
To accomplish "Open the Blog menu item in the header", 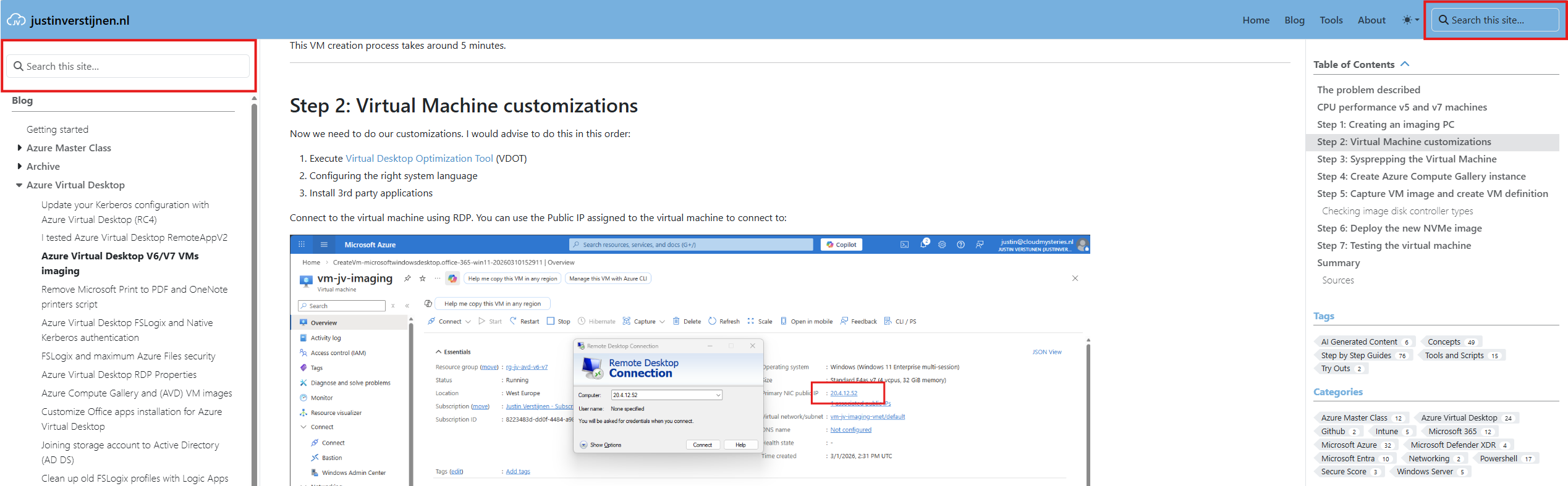I will coord(1294,20).
